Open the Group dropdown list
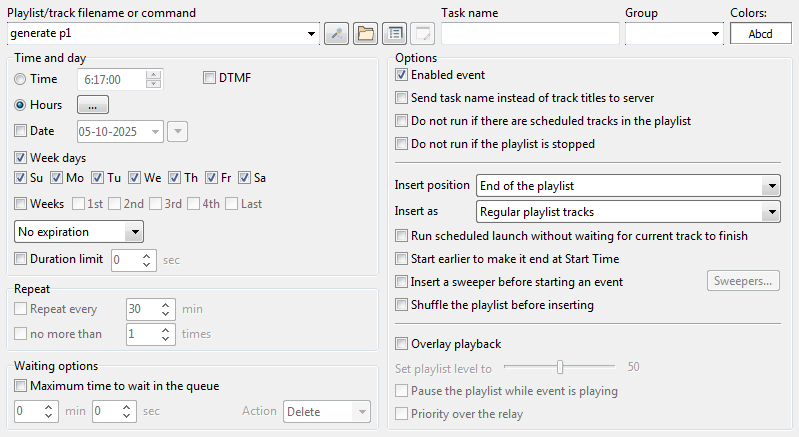This screenshot has width=799, height=437. click(x=715, y=34)
